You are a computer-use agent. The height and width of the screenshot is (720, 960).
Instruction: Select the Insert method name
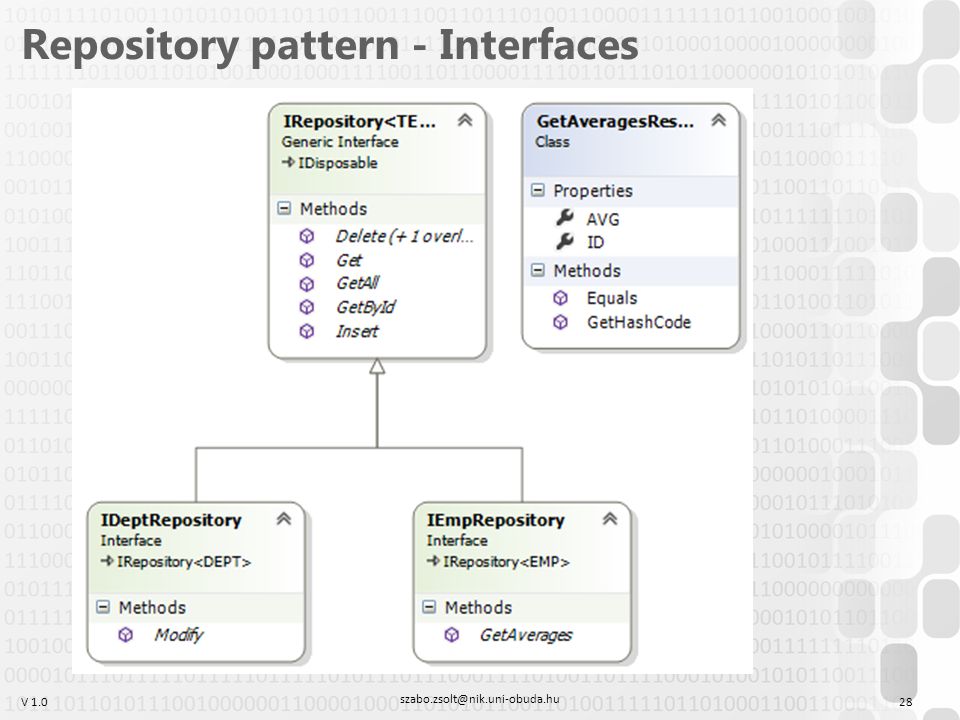(x=357, y=331)
